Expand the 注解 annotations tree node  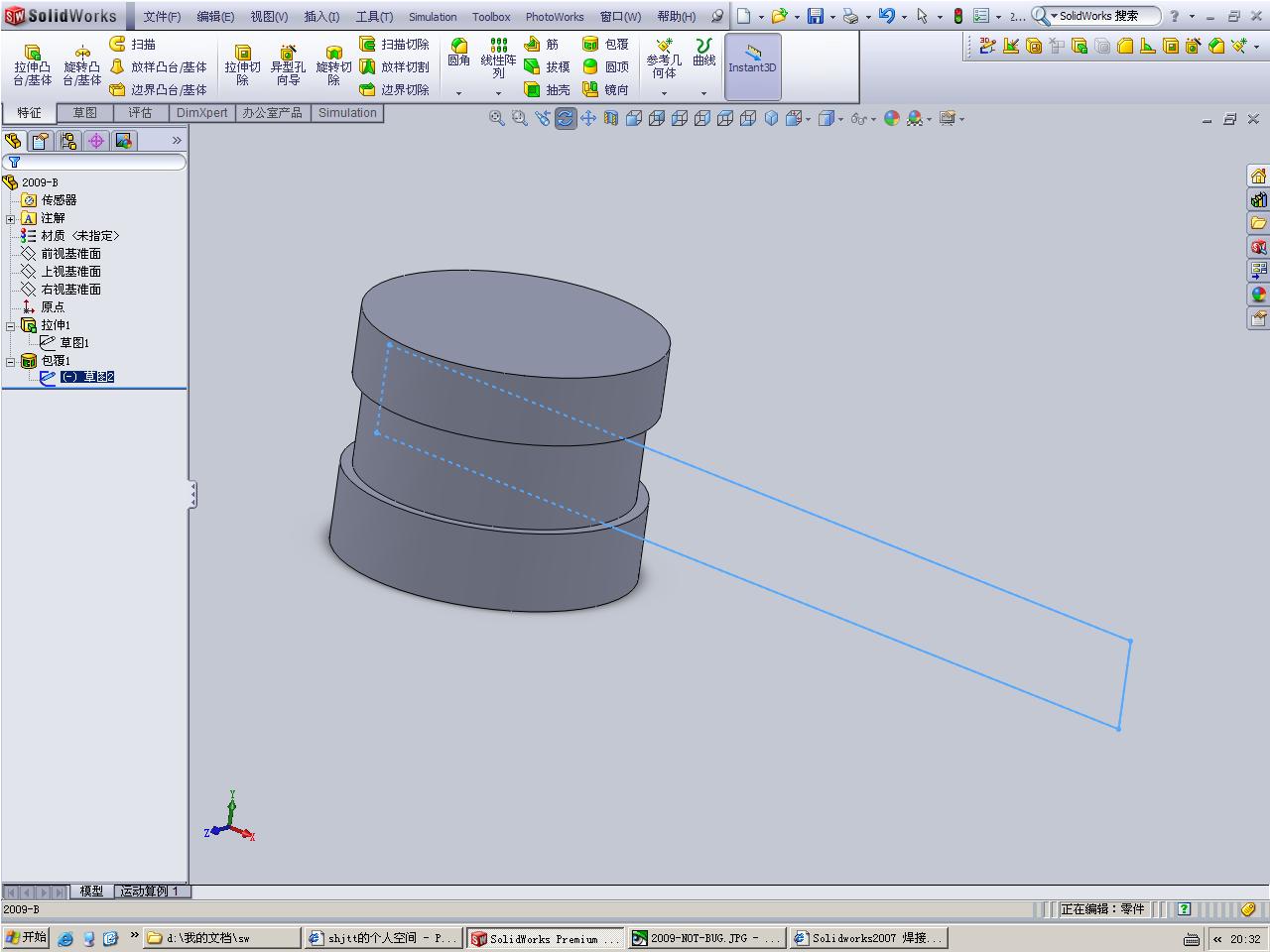click(10, 218)
